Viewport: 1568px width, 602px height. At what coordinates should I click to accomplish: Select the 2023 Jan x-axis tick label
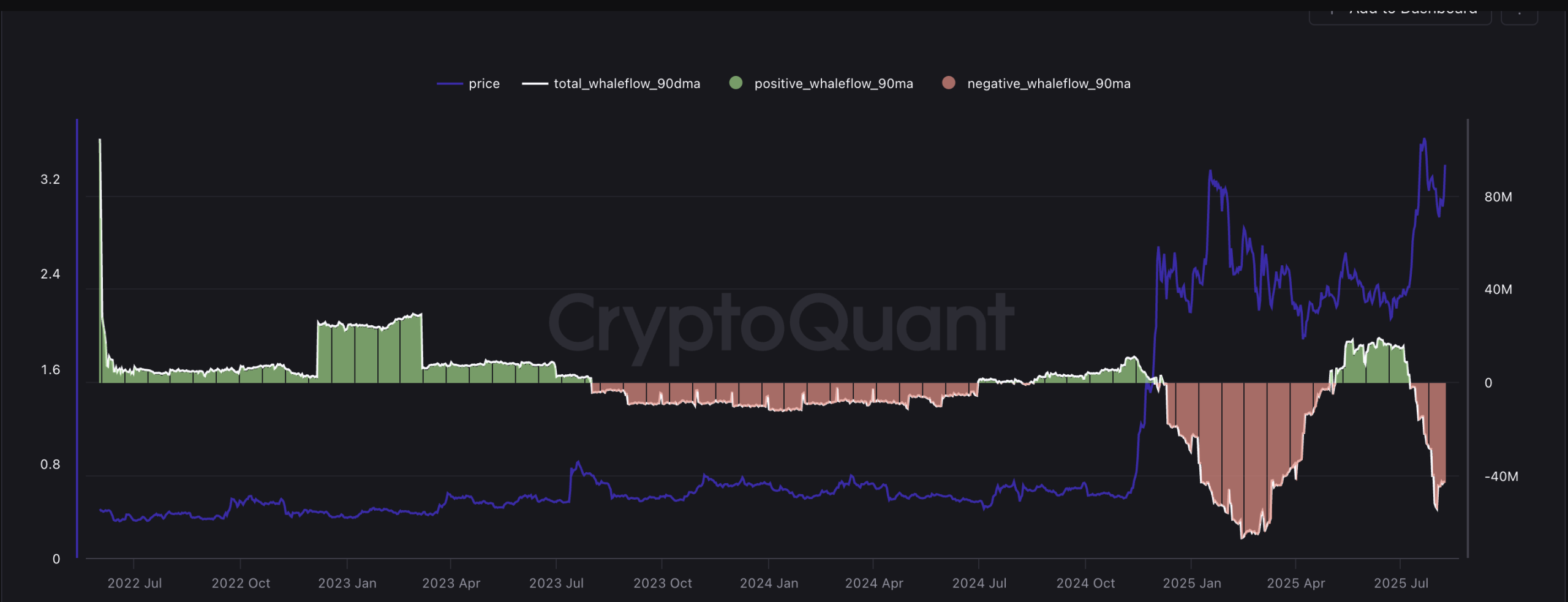[x=347, y=583]
